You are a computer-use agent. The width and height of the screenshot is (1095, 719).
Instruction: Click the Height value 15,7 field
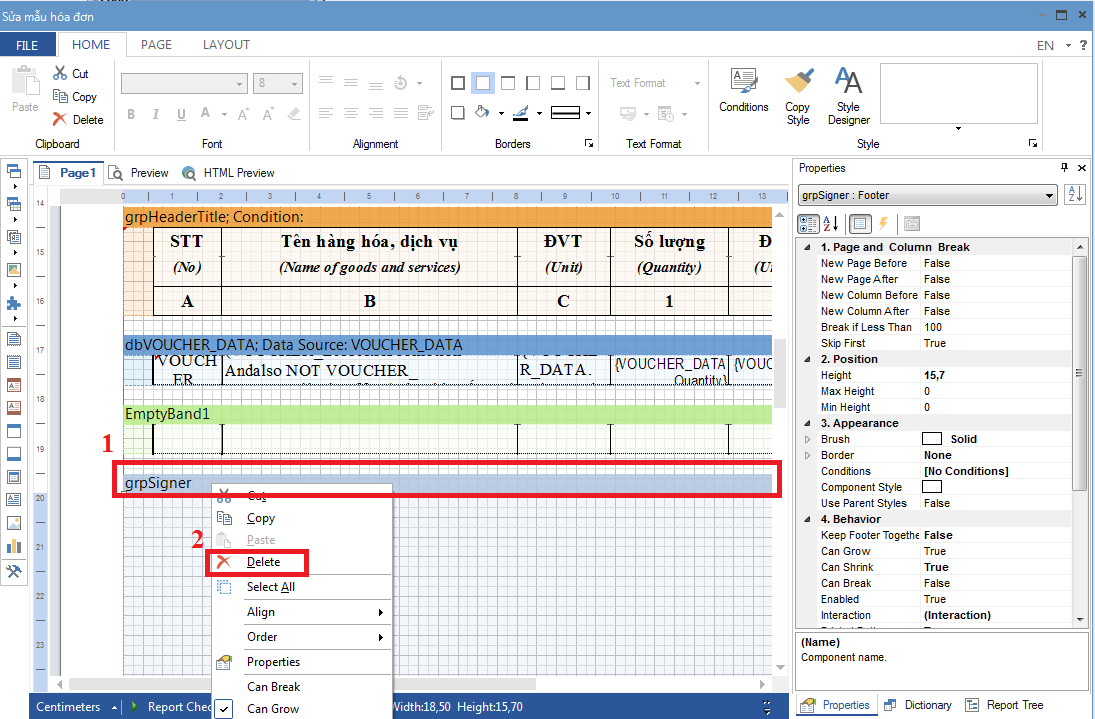coord(996,376)
